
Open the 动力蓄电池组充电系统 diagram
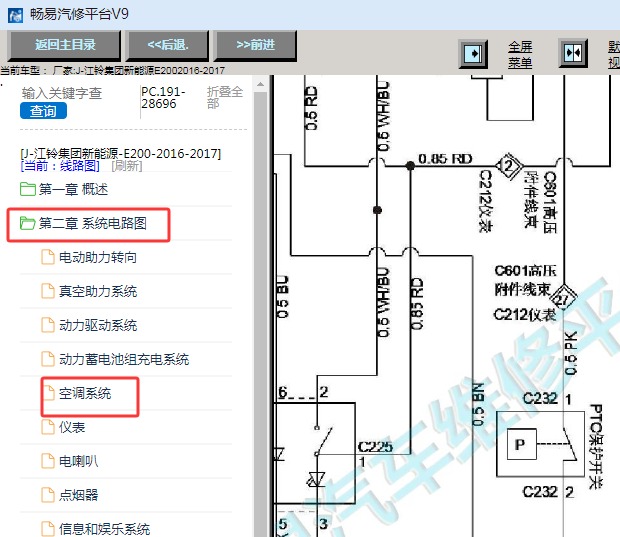pyautogui.click(x=124, y=359)
